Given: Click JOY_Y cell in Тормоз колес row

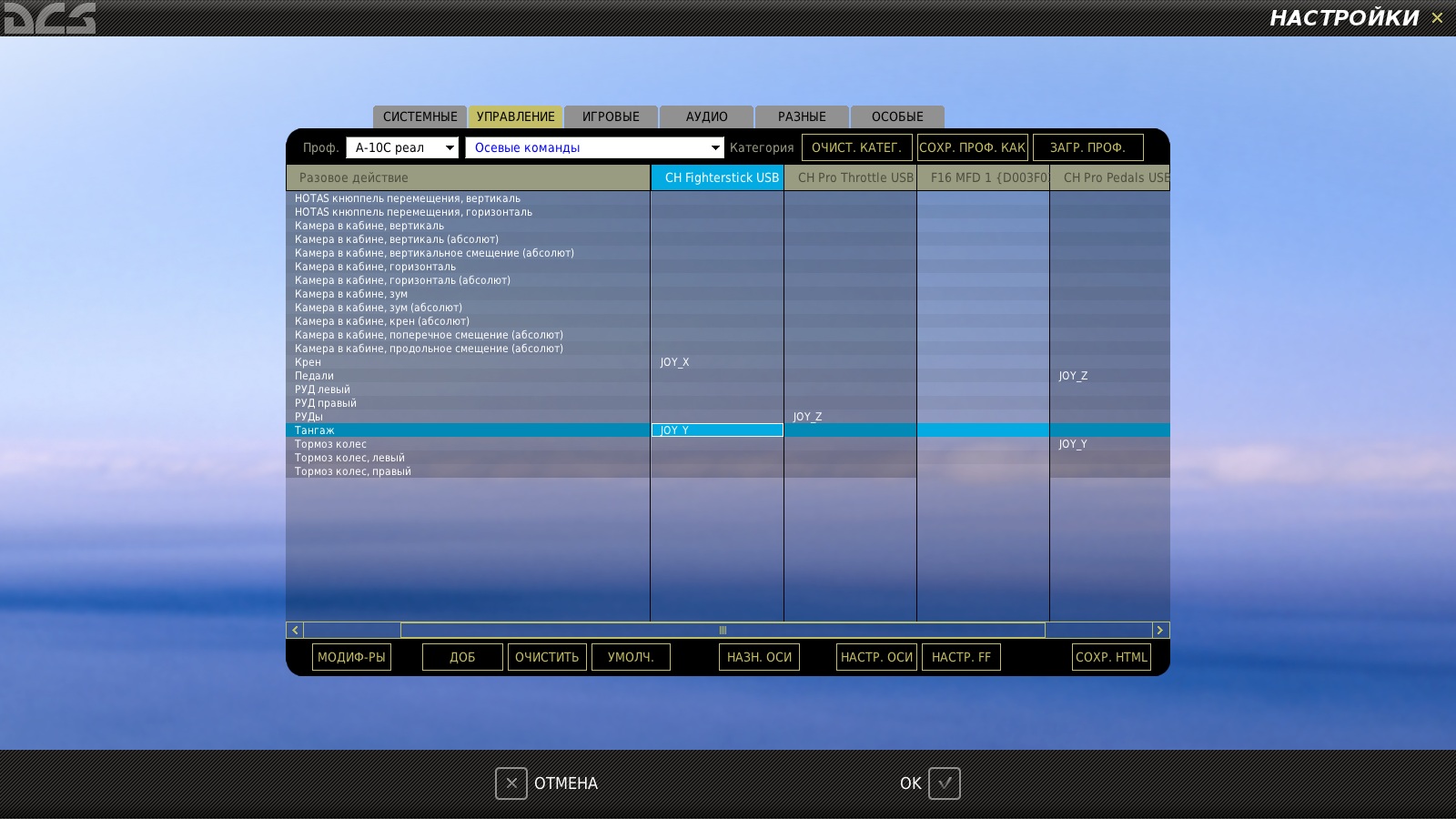Looking at the screenshot, I should (1110, 444).
